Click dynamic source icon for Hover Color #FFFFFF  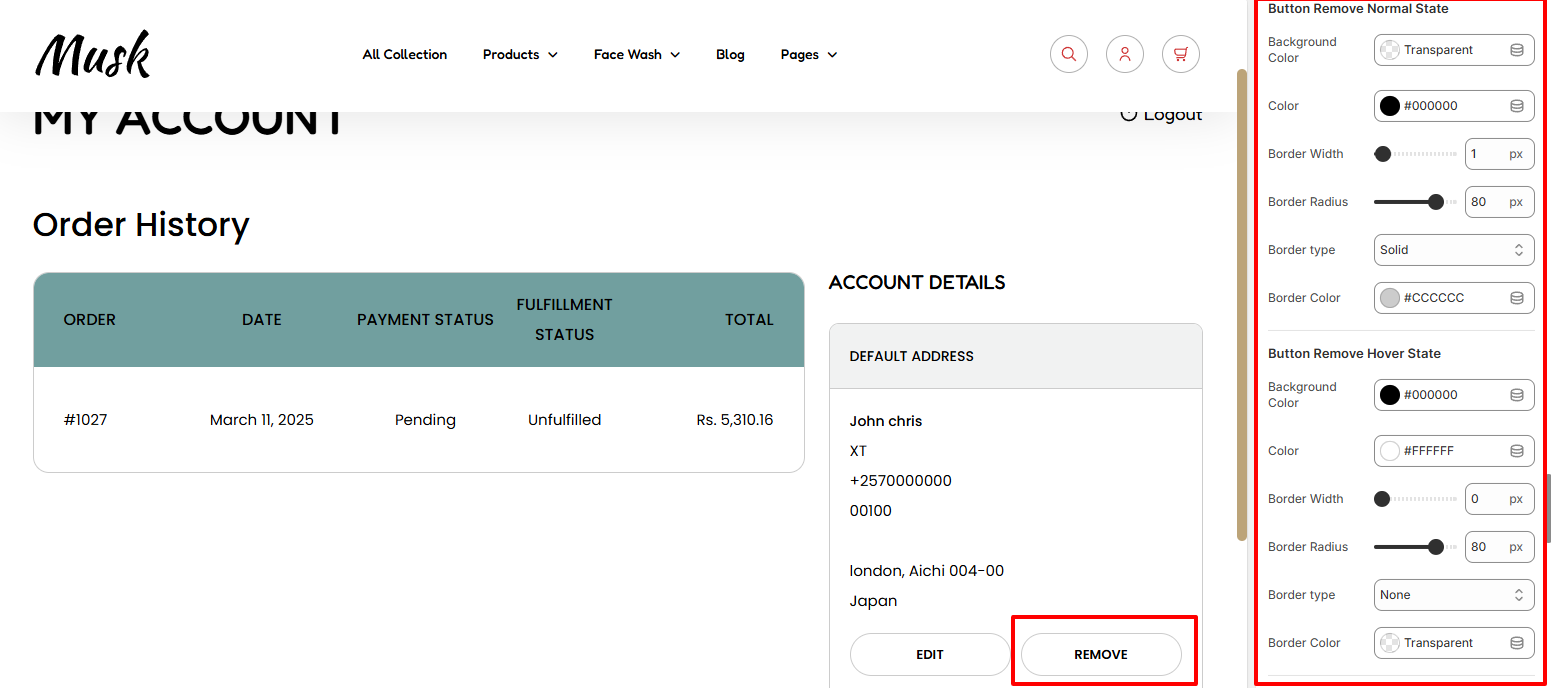1516,451
